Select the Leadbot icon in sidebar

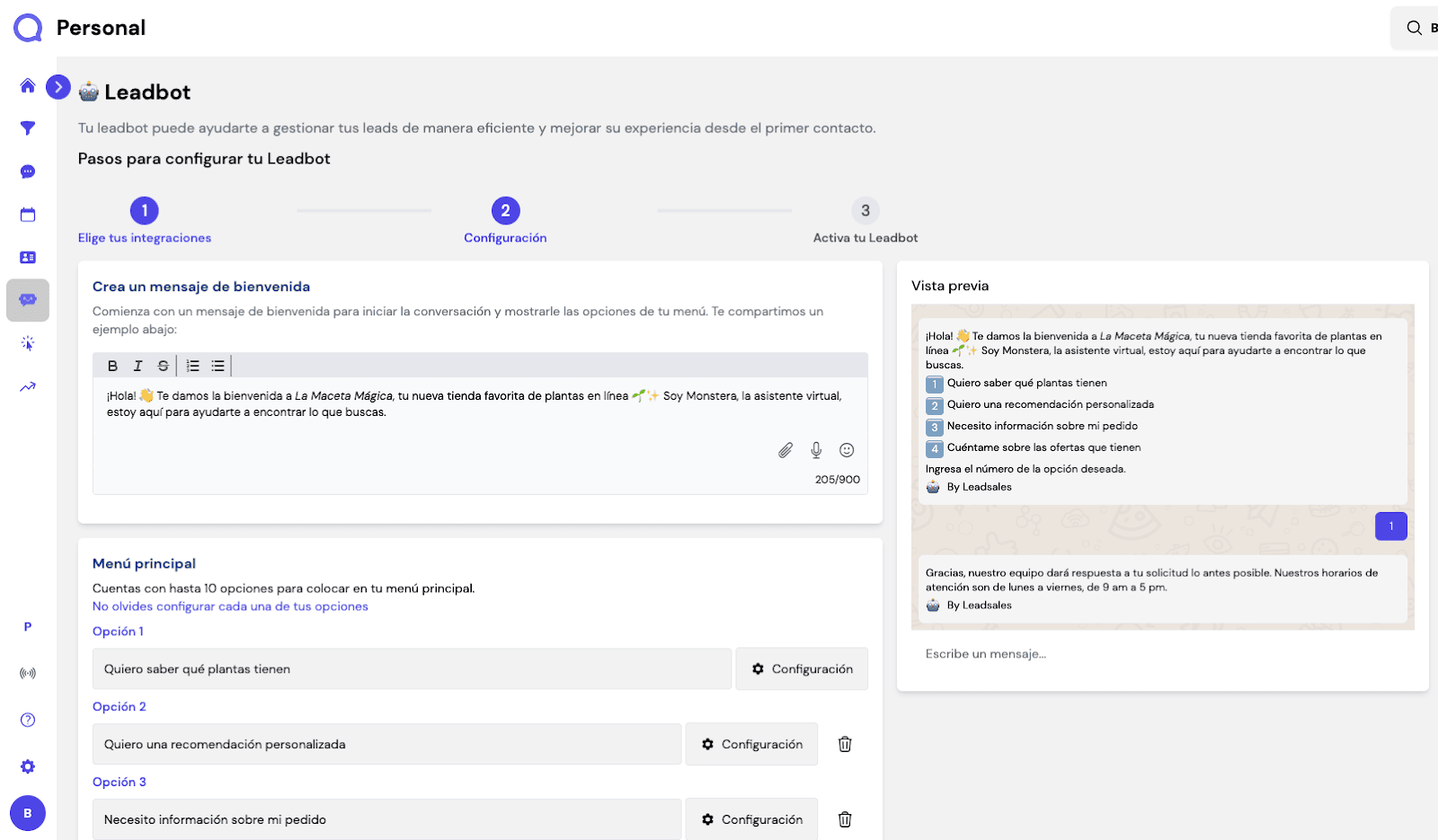click(x=28, y=300)
